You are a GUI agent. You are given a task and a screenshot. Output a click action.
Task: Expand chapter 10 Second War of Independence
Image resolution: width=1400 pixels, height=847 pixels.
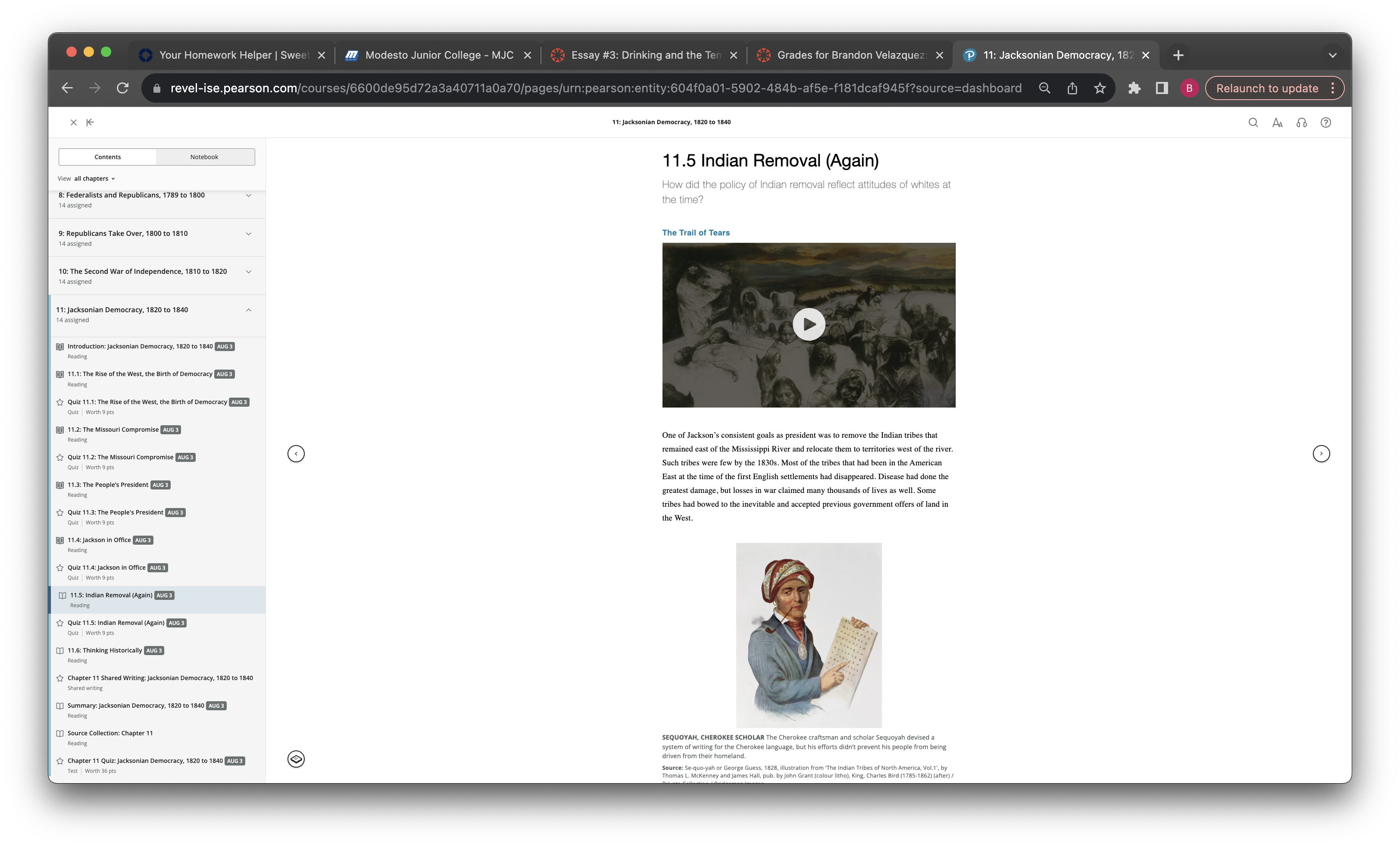click(x=248, y=272)
